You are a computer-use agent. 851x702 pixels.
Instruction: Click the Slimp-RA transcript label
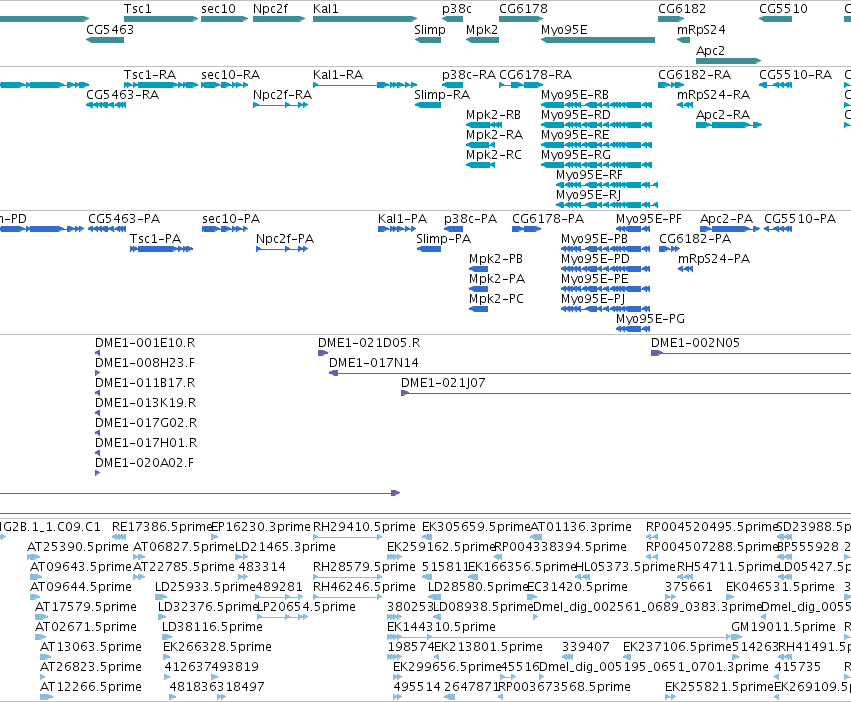442,94
